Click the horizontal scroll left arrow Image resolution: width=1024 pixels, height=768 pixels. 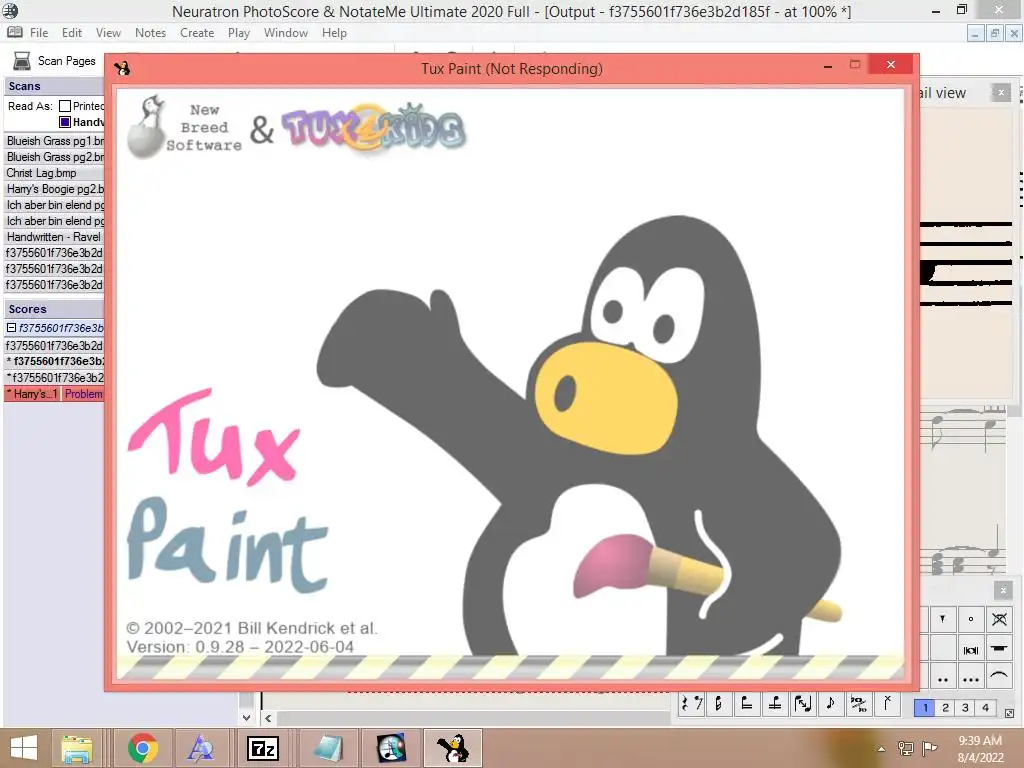[x=268, y=718]
